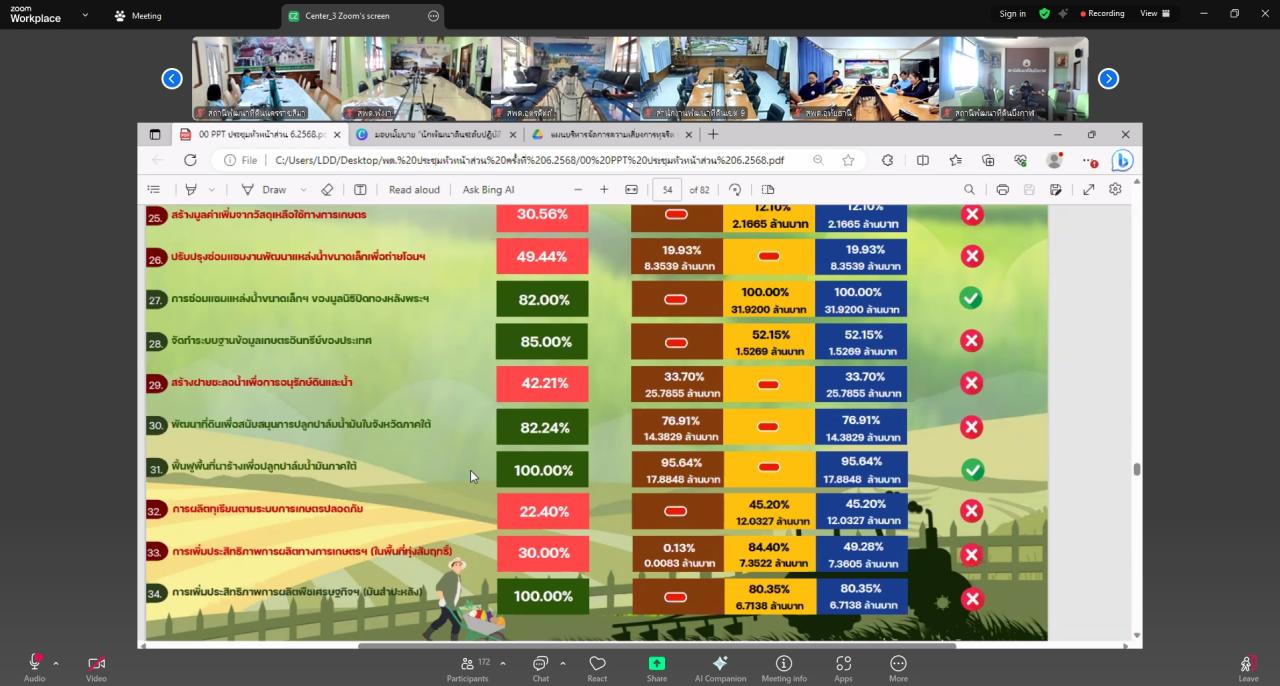Turn on the camera Video button
1280x686 pixels.
pos(96,664)
